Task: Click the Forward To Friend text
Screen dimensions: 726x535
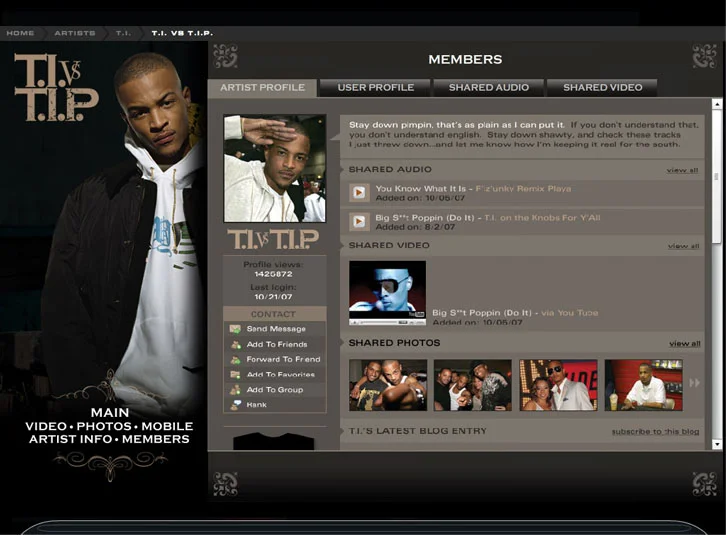Action: [283, 359]
